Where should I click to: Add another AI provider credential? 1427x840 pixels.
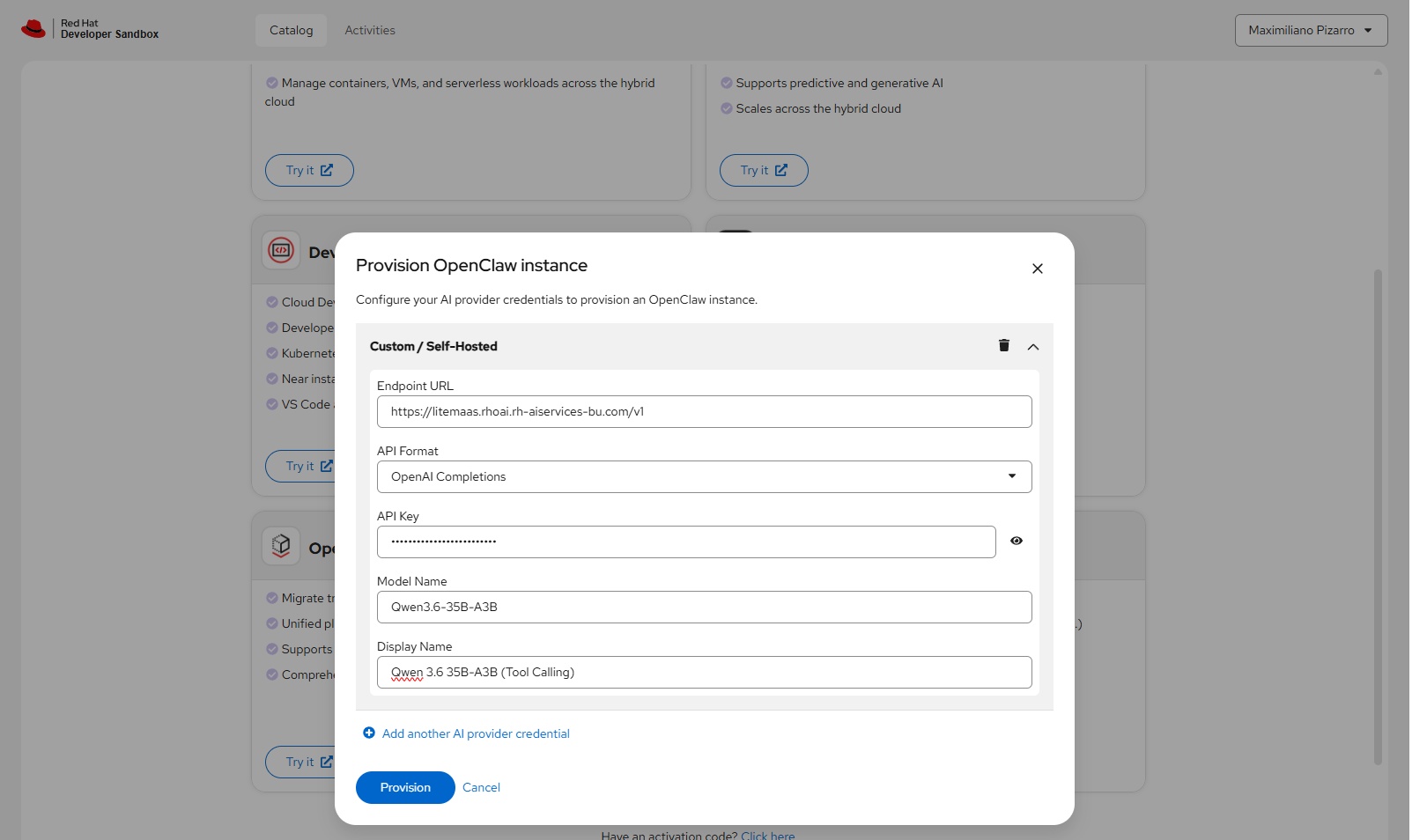click(476, 733)
